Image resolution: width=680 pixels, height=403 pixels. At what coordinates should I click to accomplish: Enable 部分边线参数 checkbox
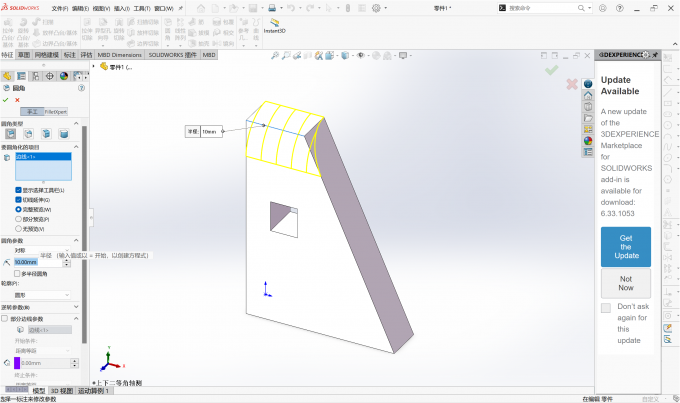point(5,318)
